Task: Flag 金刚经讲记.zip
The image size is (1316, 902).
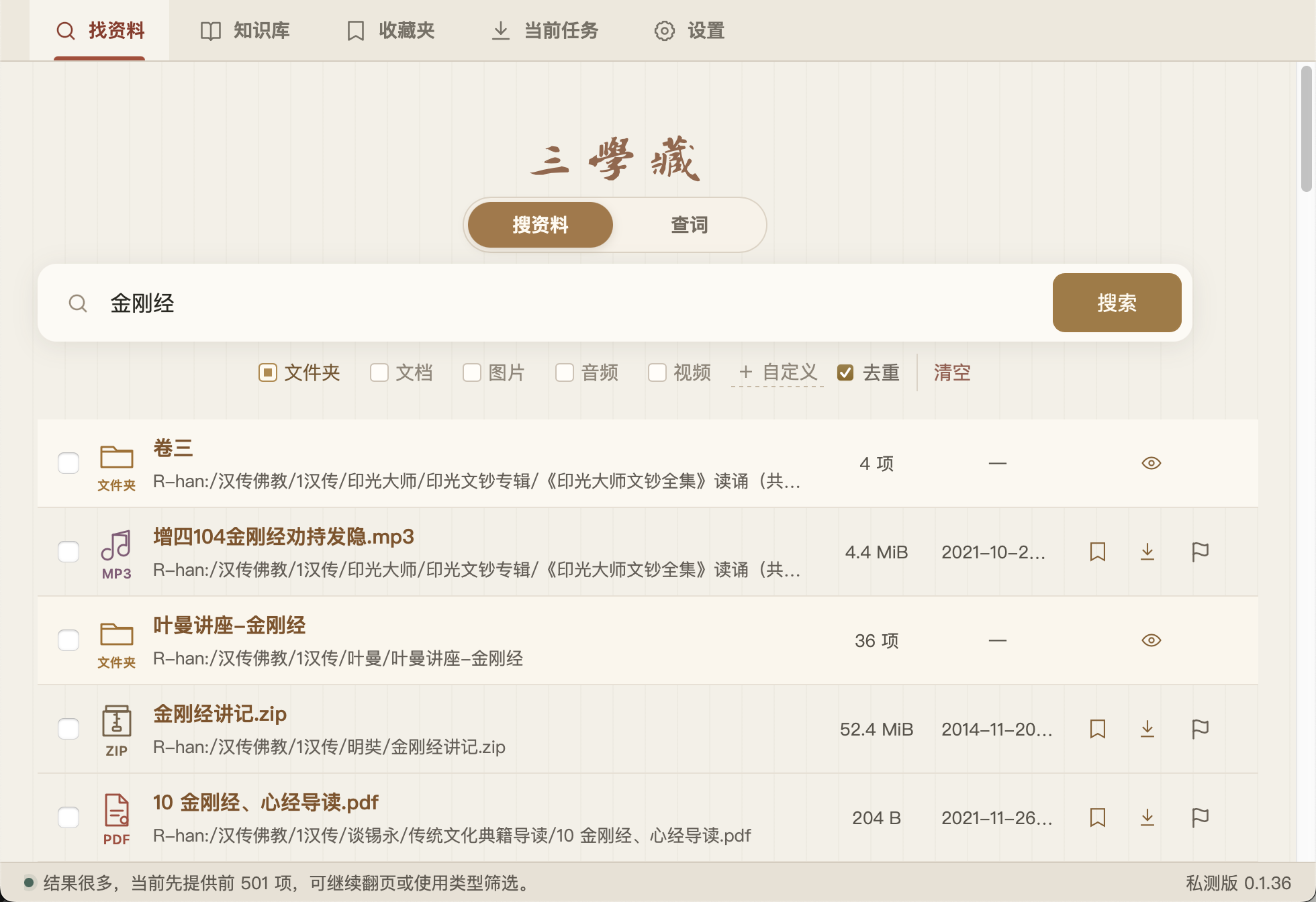Action: click(x=1200, y=729)
